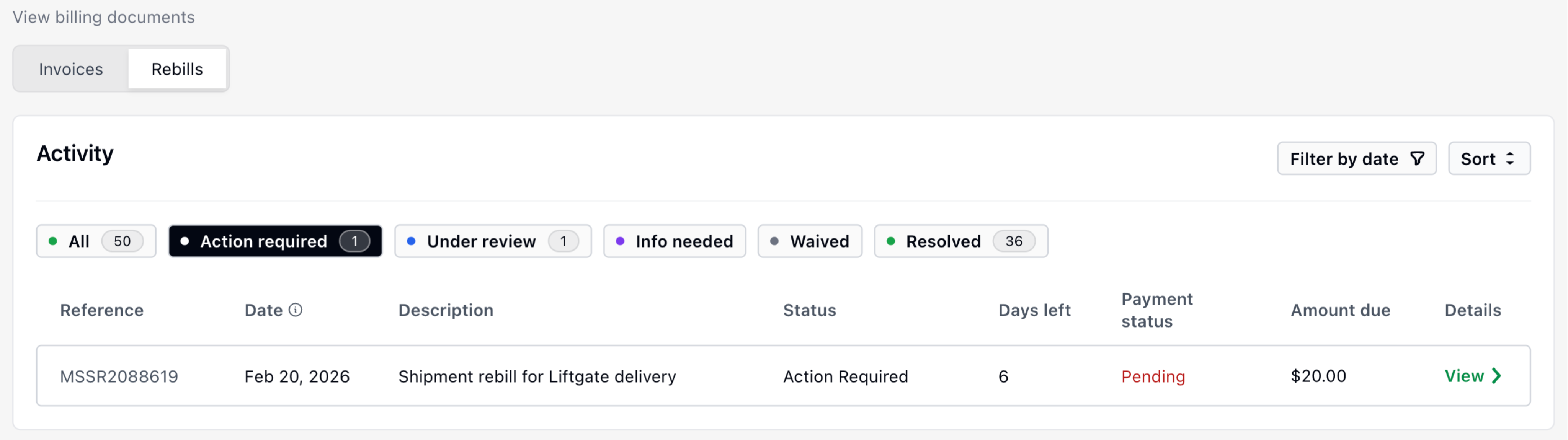Switch to the Invoices tab

(70, 69)
